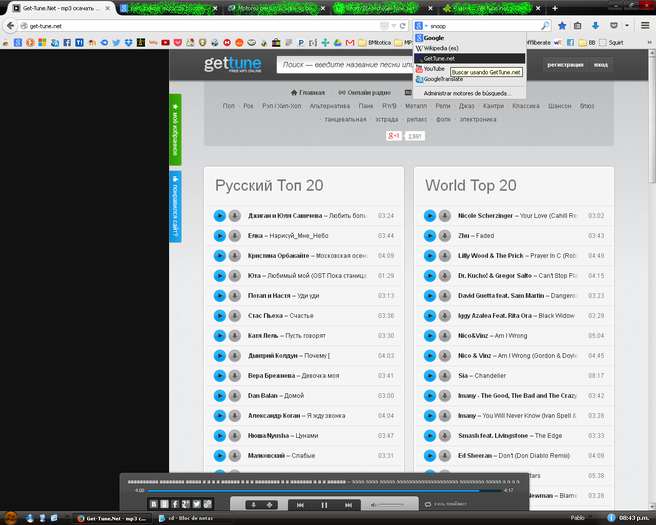
Task: Open Мои избранное green side tab
Action: (175, 130)
